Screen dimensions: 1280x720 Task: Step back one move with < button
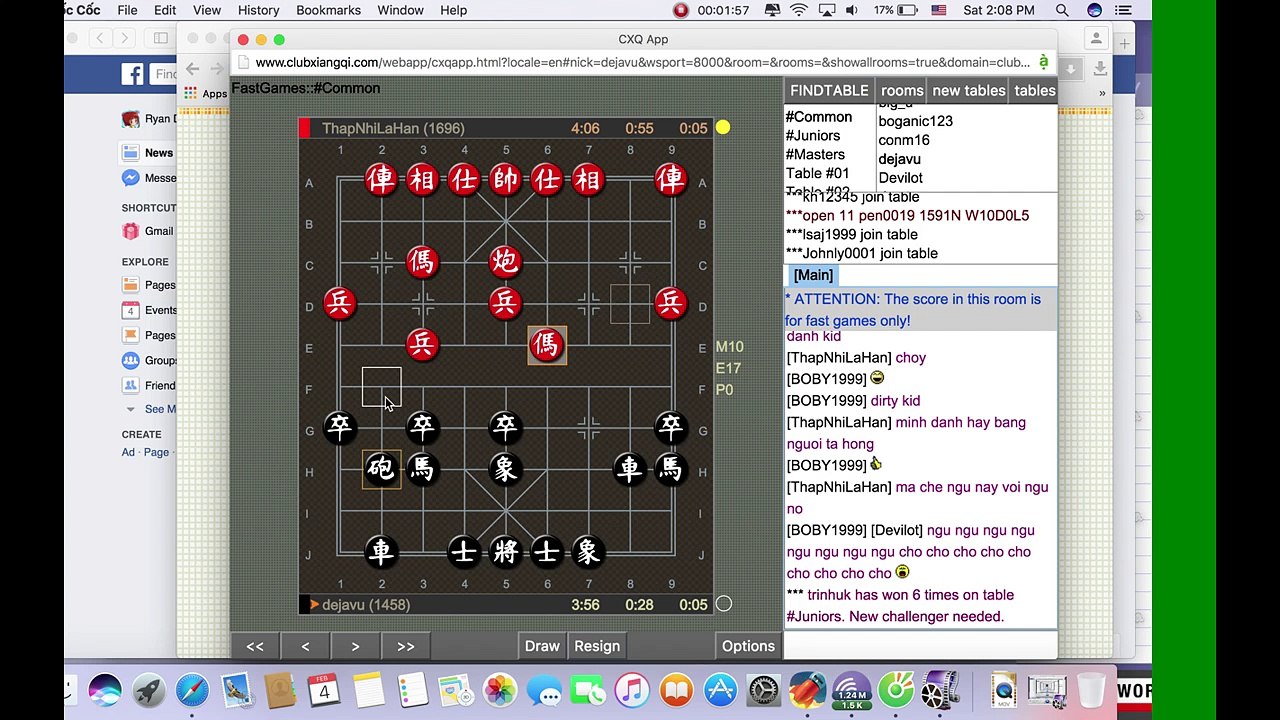click(305, 646)
